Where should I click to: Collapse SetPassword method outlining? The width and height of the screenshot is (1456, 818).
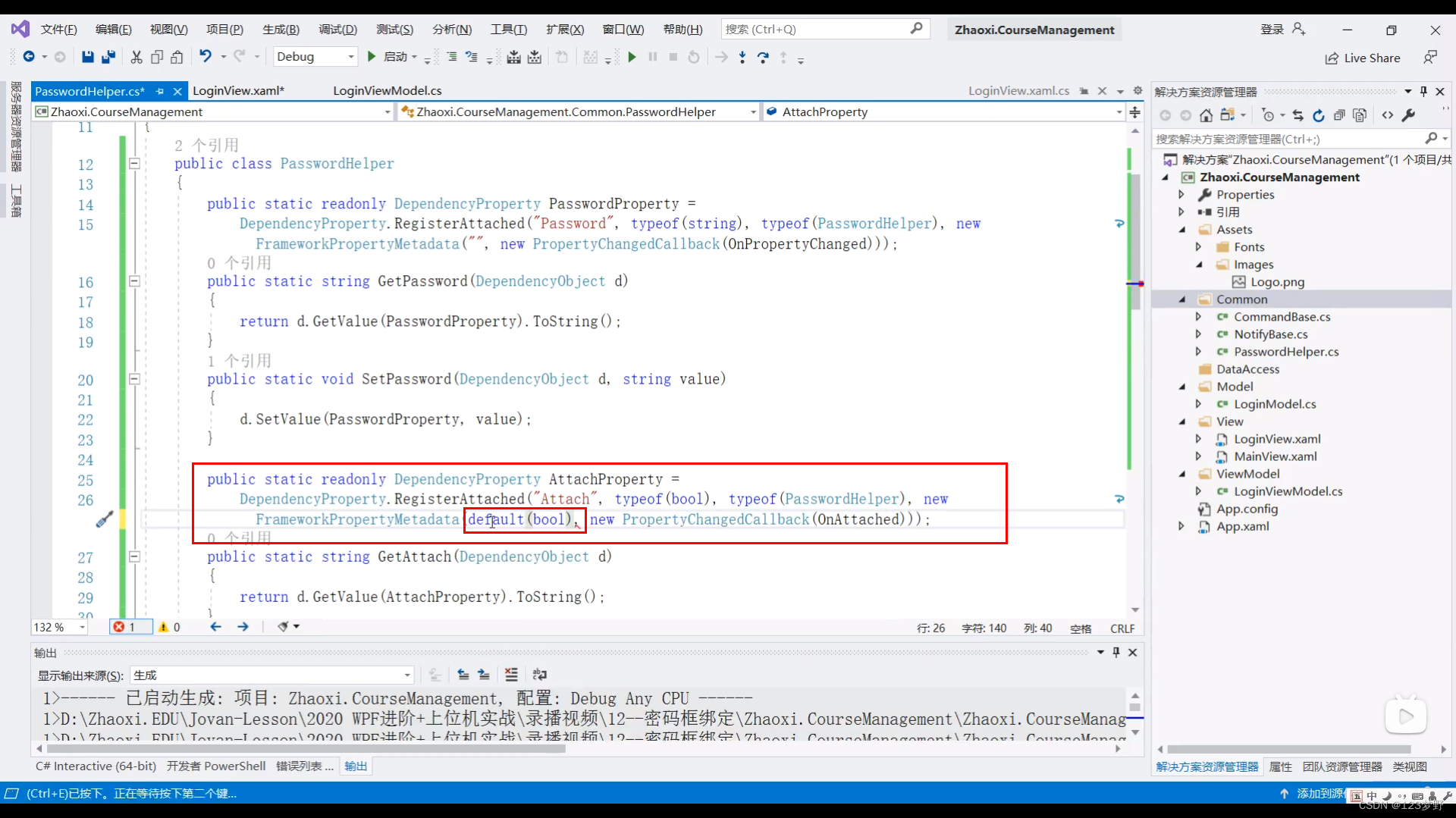(134, 379)
